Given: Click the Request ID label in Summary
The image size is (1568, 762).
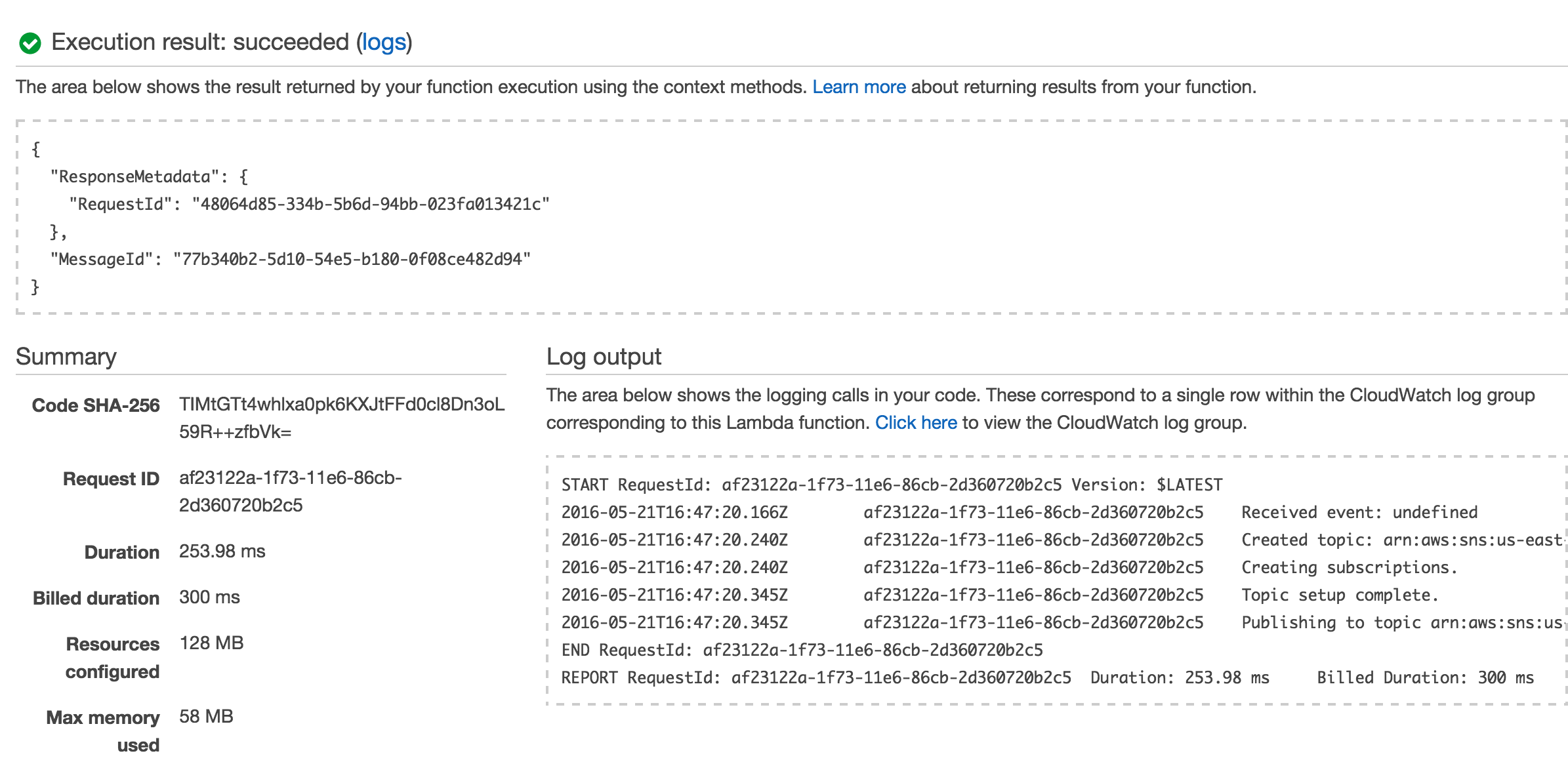Looking at the screenshot, I should (x=111, y=479).
